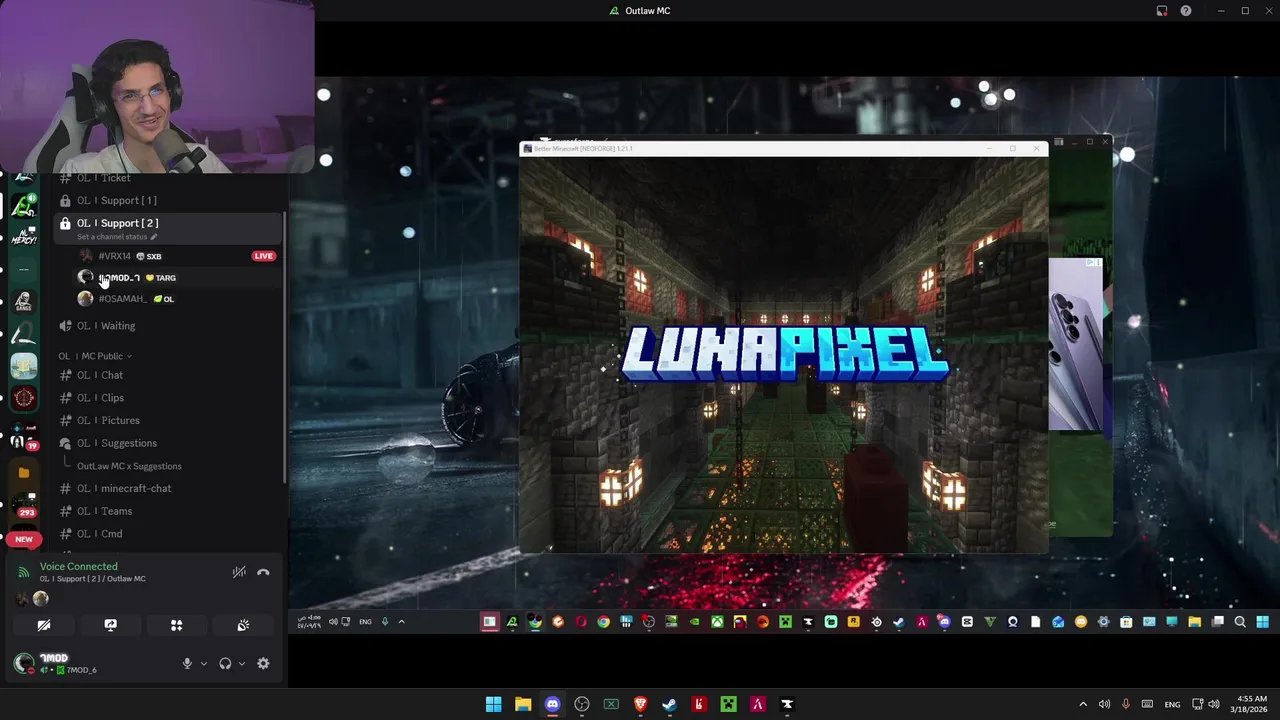Toggle noise suppression in voice panel
The width and height of the screenshot is (1280, 720).
(239, 573)
